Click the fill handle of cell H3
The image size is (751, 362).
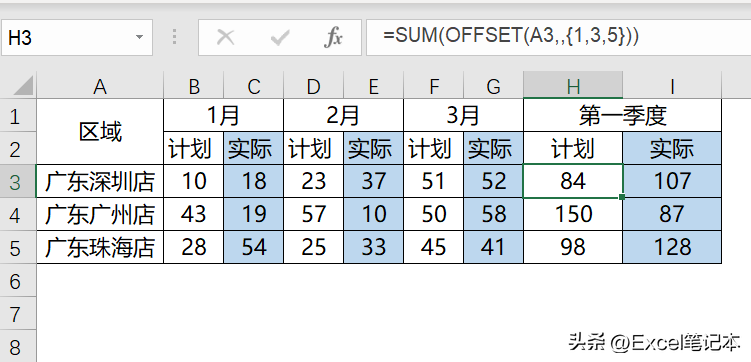pos(622,197)
